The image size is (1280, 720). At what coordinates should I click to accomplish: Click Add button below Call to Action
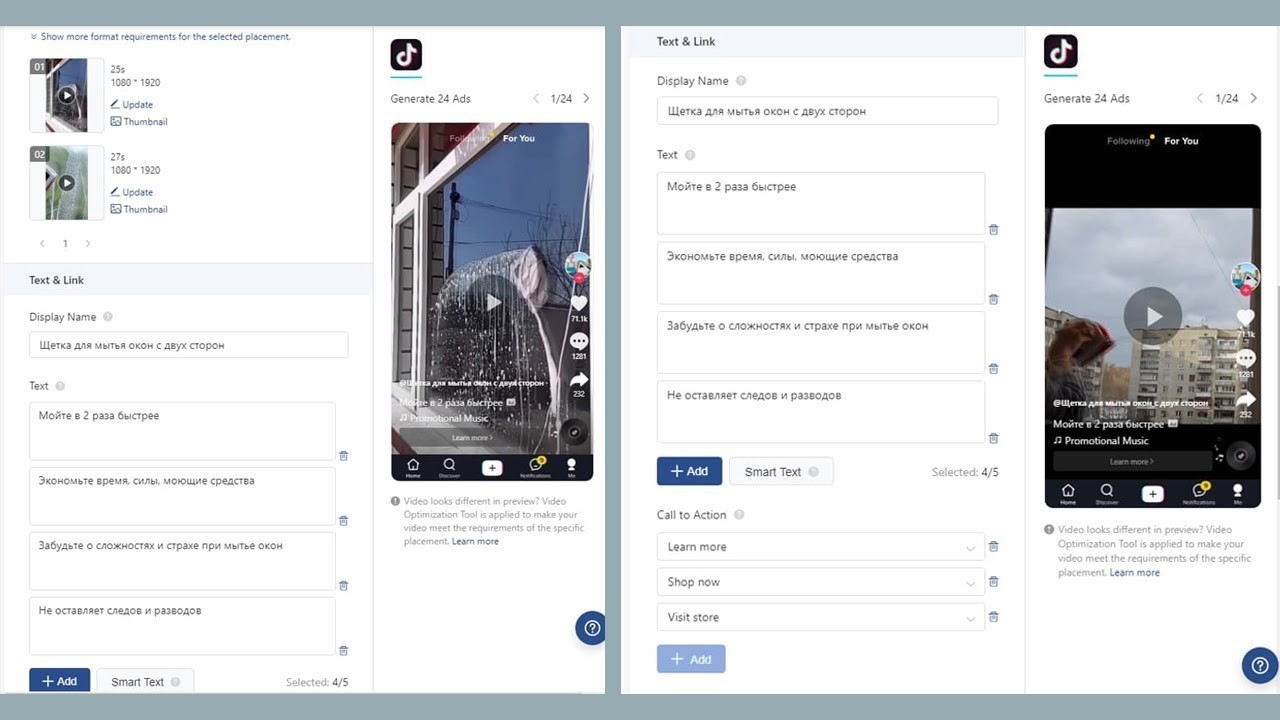[691, 659]
